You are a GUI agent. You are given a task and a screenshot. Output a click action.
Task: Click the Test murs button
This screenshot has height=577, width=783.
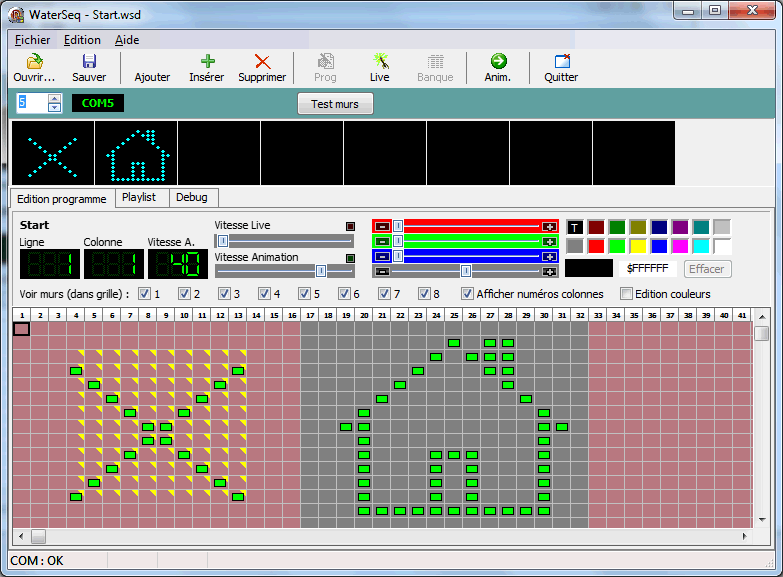coord(335,104)
